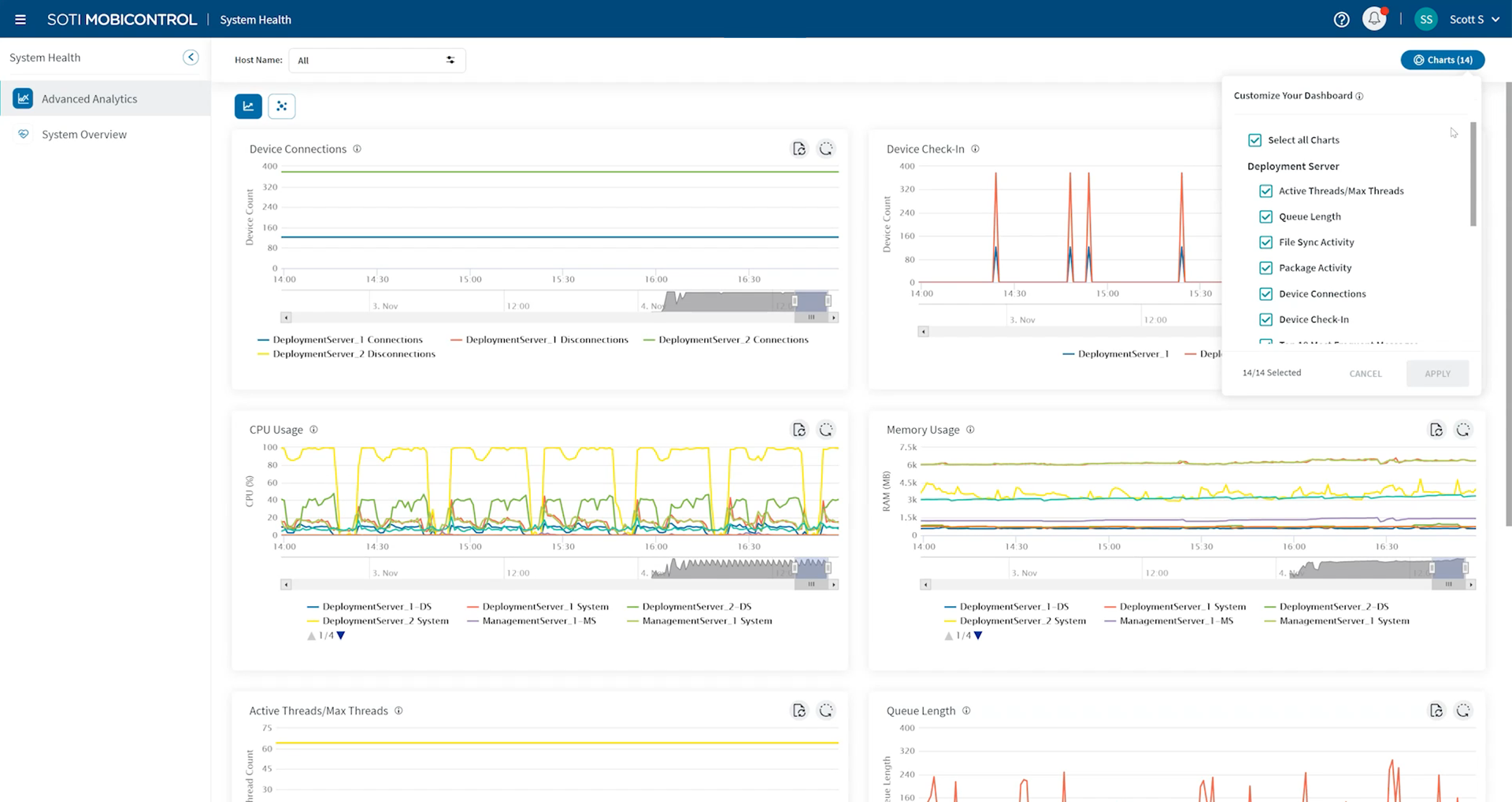Click CANCEL in the customize panel
Viewport: 1512px width, 802px height.
(x=1365, y=374)
